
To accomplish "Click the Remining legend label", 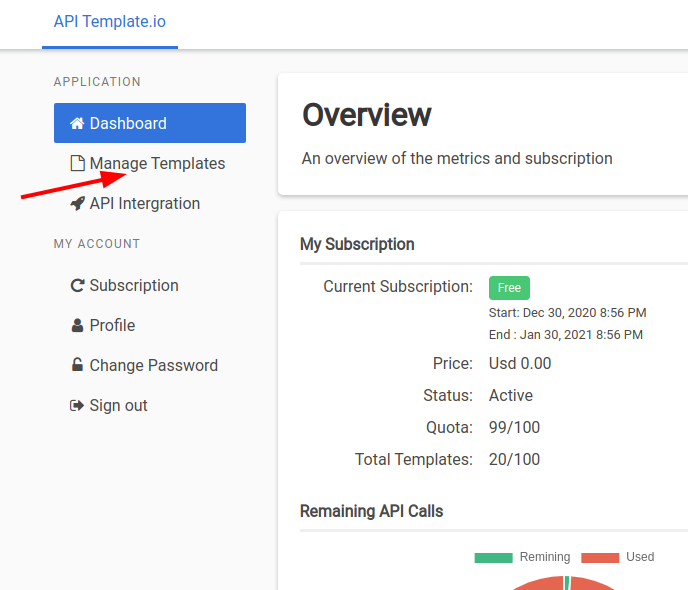I will click(x=545, y=557).
